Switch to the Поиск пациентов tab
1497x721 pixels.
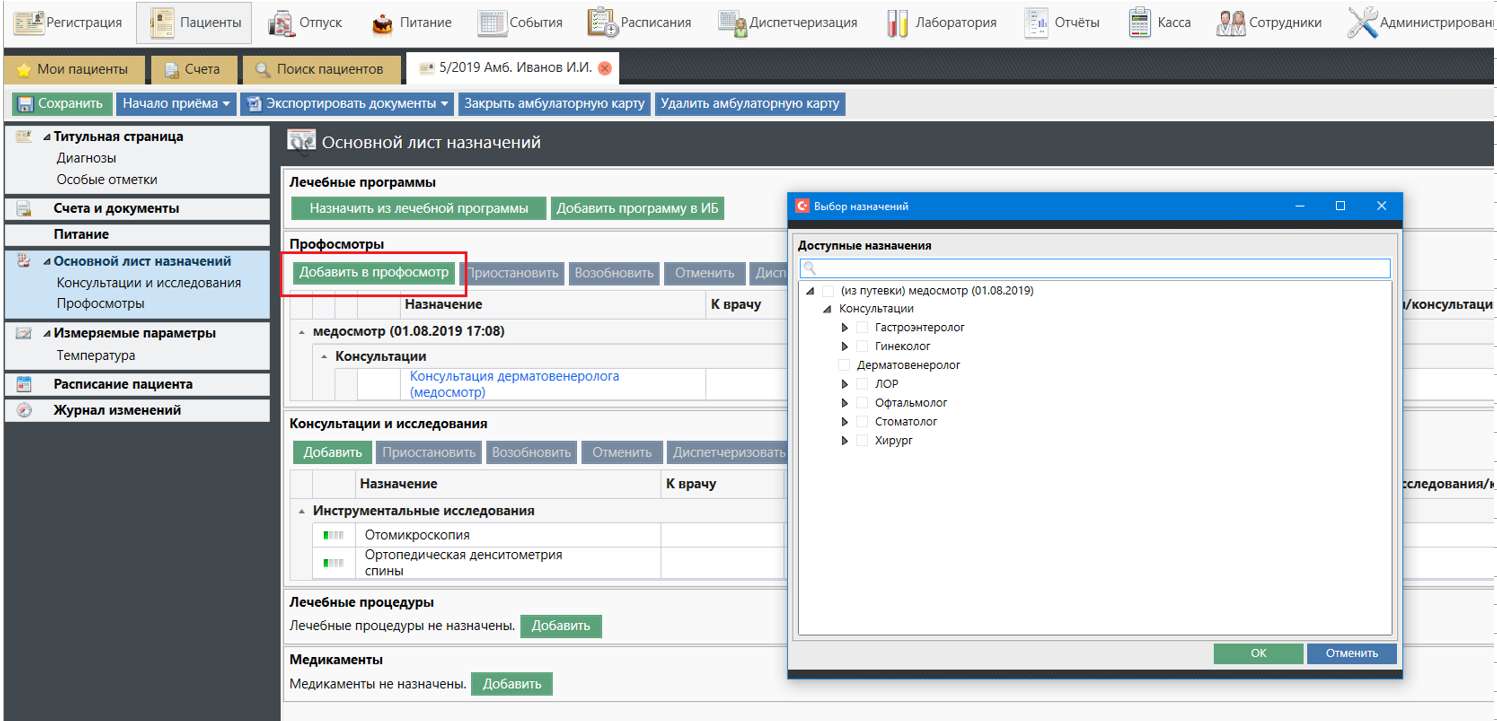pos(319,69)
